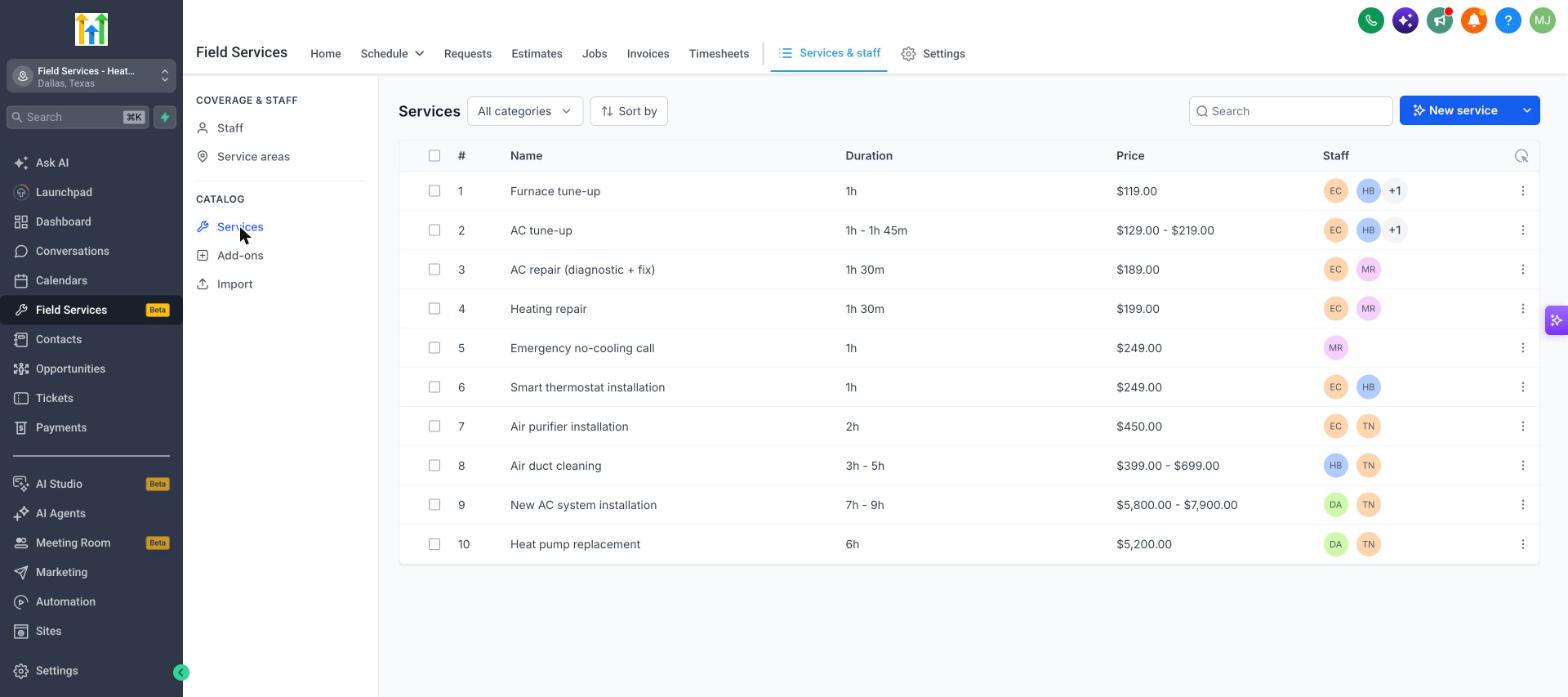Go to the Home tab
Image resolution: width=1568 pixels, height=697 pixels.
(325, 54)
